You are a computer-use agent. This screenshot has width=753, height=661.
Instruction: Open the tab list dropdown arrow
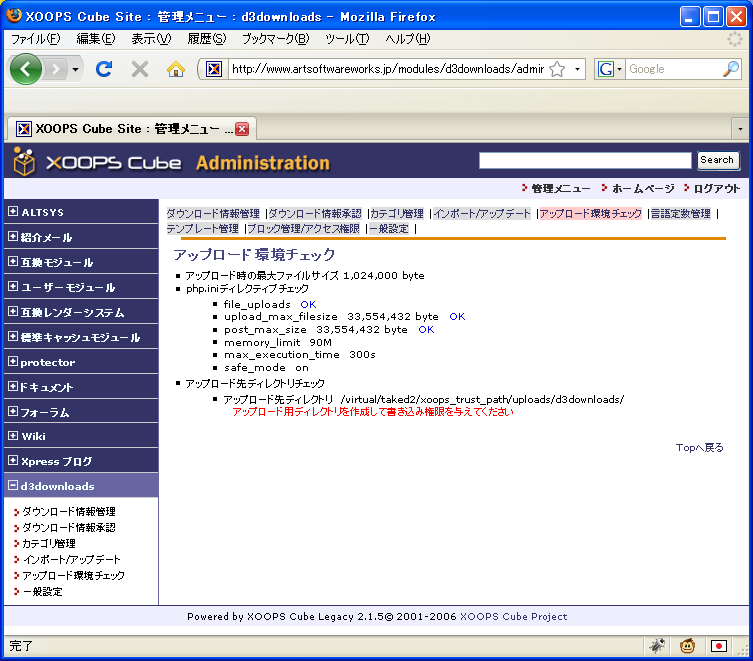click(740, 129)
